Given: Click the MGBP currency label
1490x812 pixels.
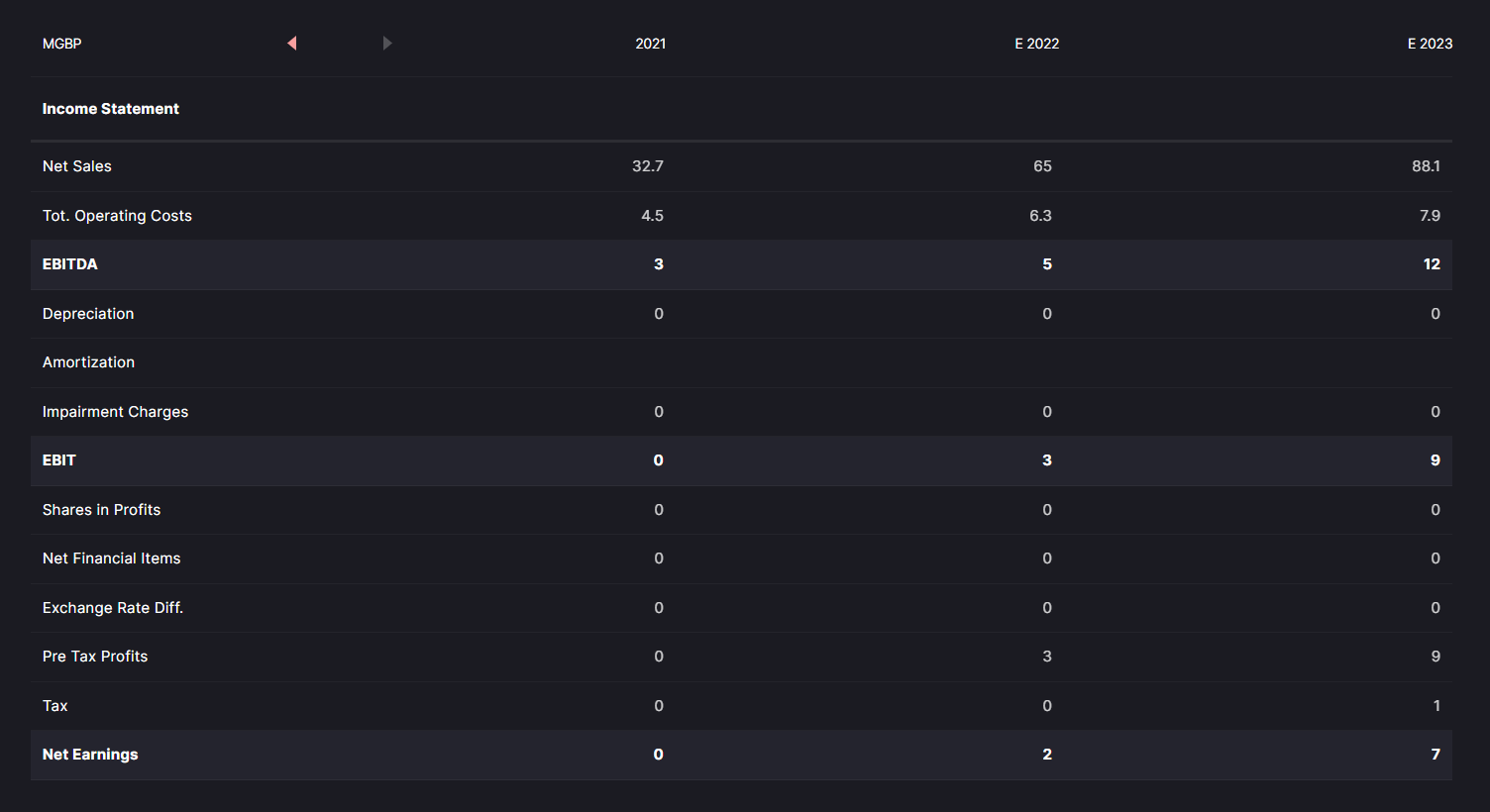Looking at the screenshot, I should [61, 44].
